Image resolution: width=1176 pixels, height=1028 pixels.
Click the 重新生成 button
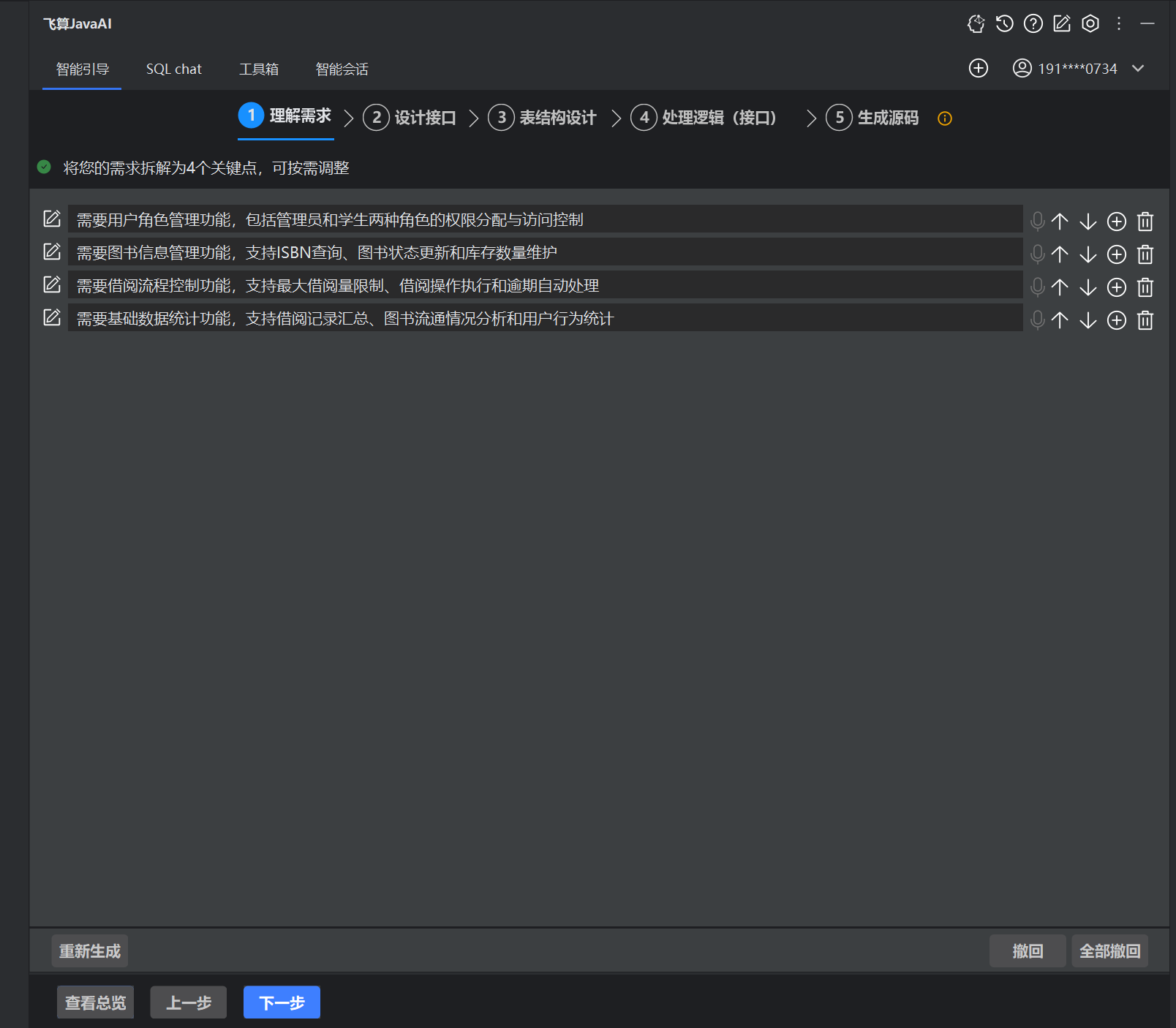(x=89, y=950)
